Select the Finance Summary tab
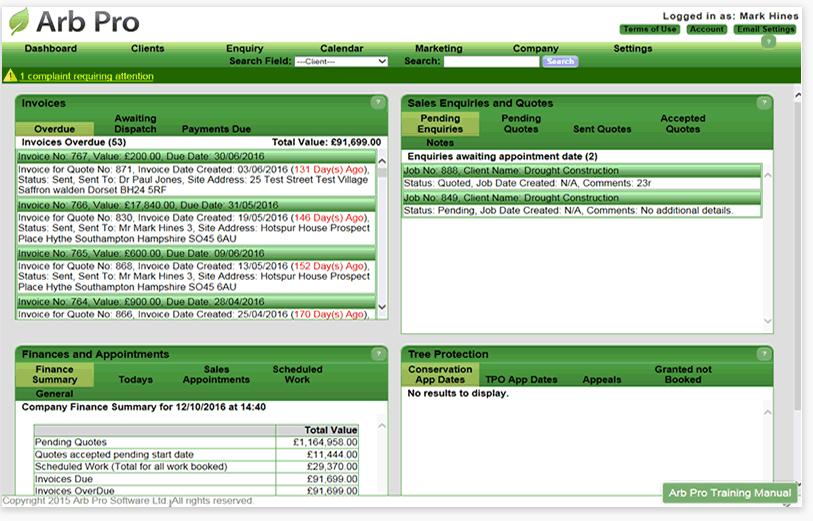This screenshot has height=521, width=813. (54, 374)
